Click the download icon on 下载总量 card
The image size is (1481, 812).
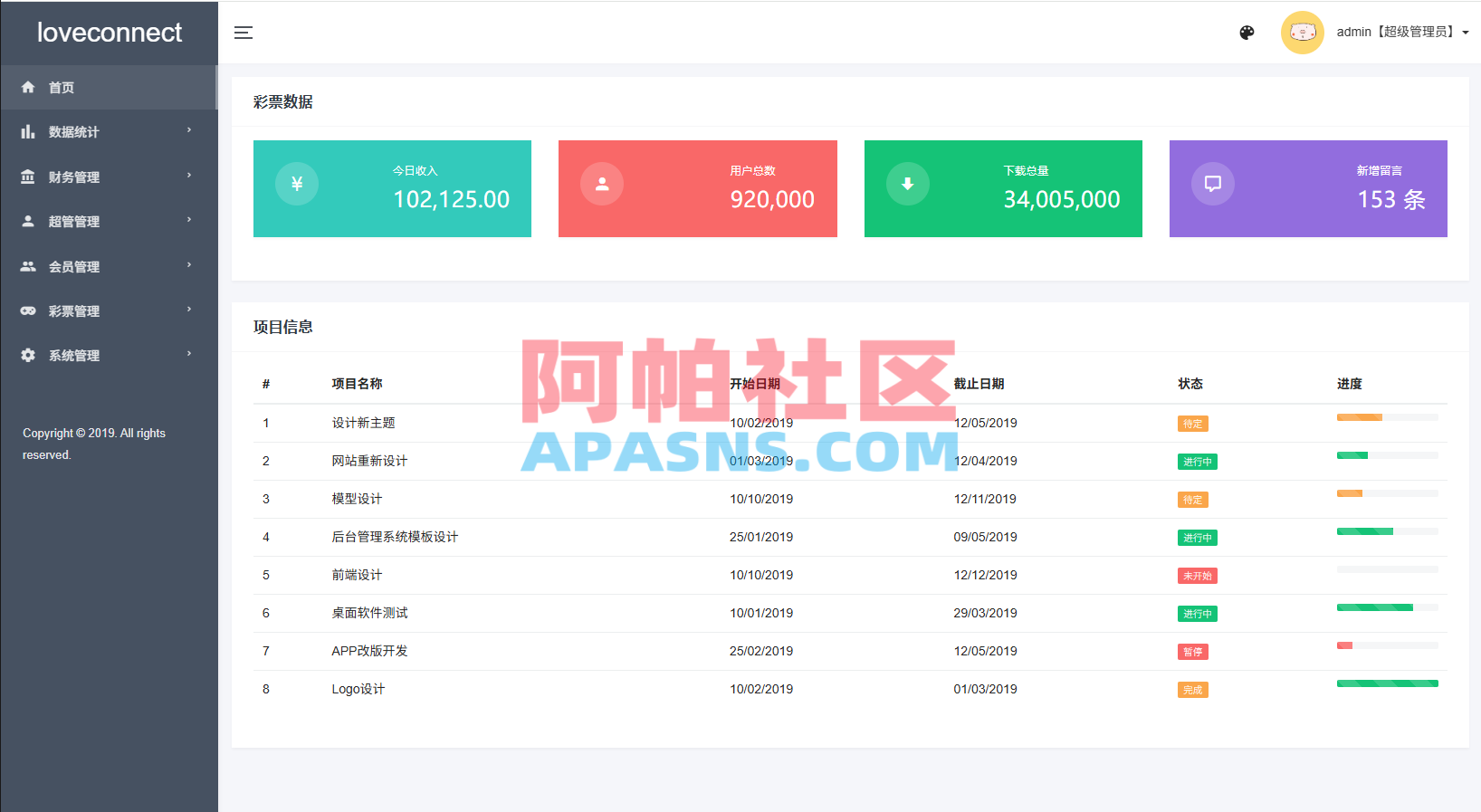point(908,184)
